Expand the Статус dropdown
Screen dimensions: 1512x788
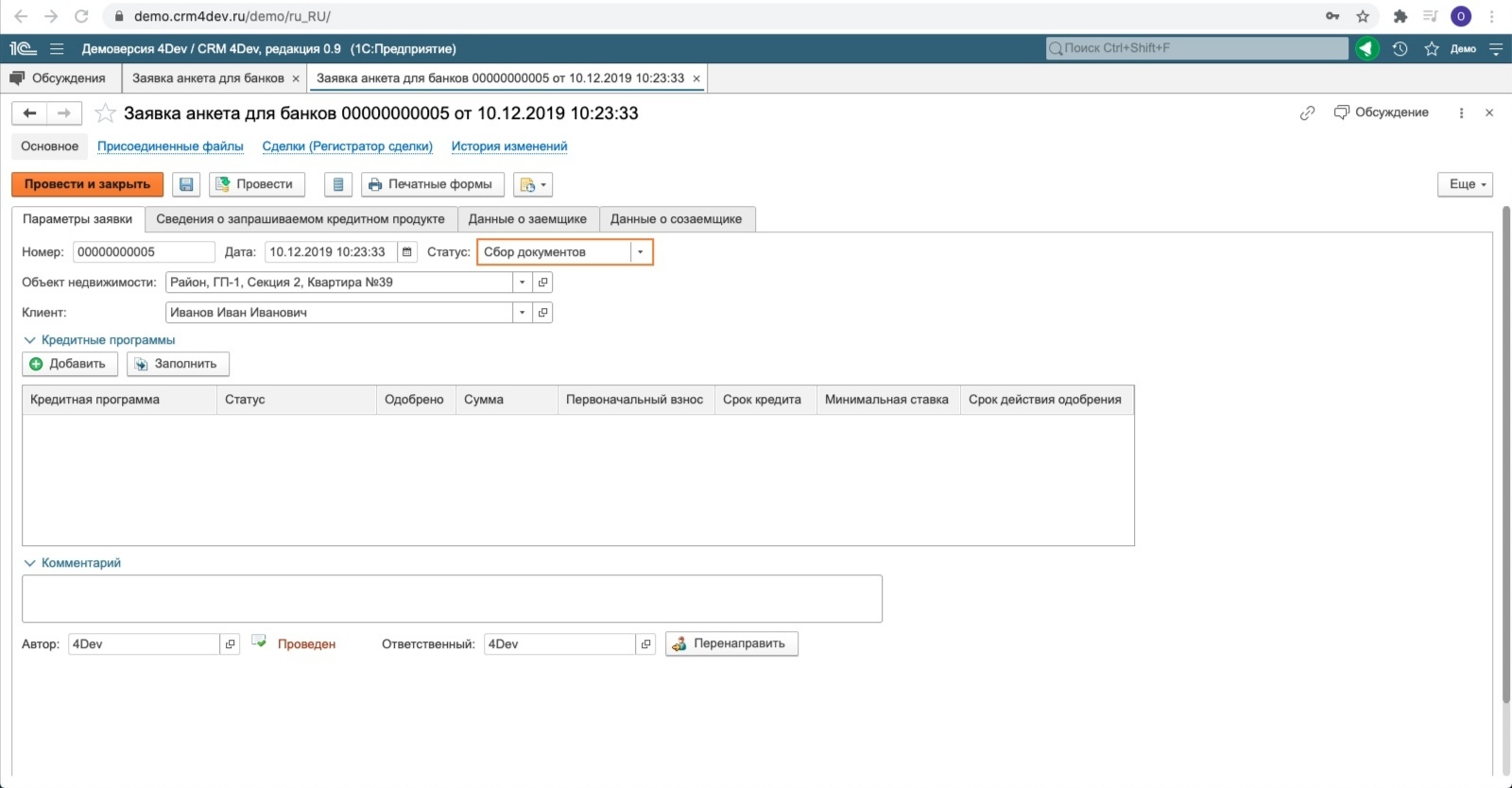click(x=641, y=252)
